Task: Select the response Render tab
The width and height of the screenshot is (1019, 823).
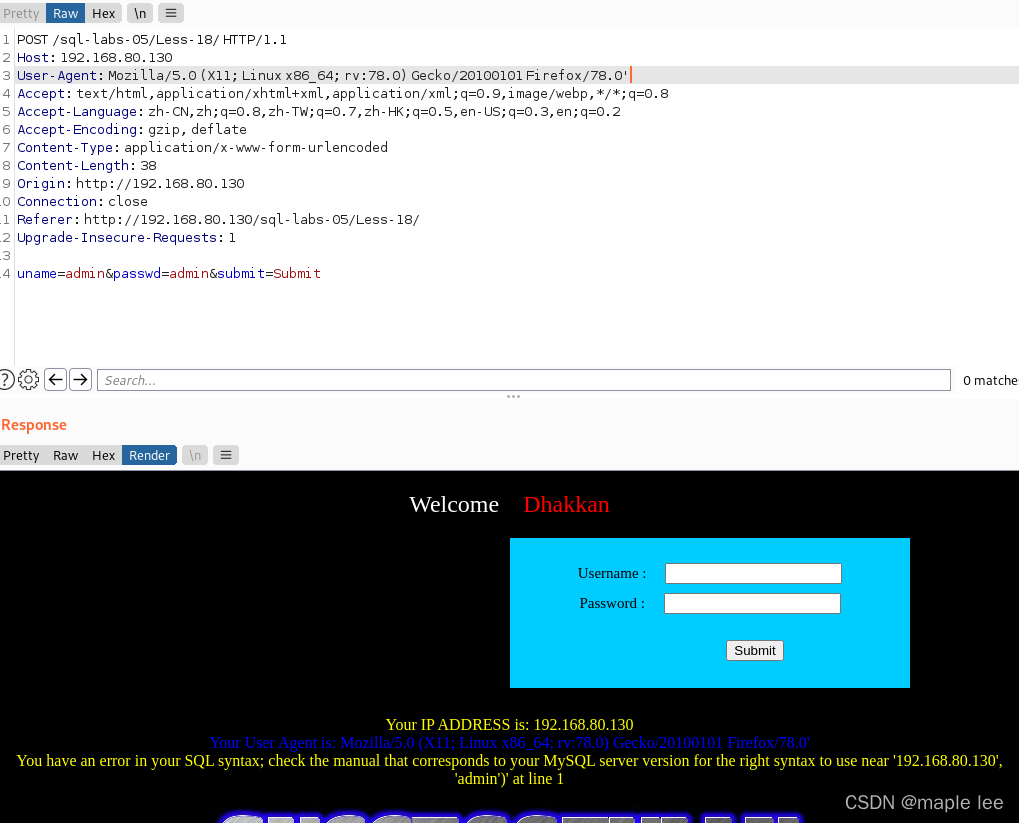Action: 149,455
